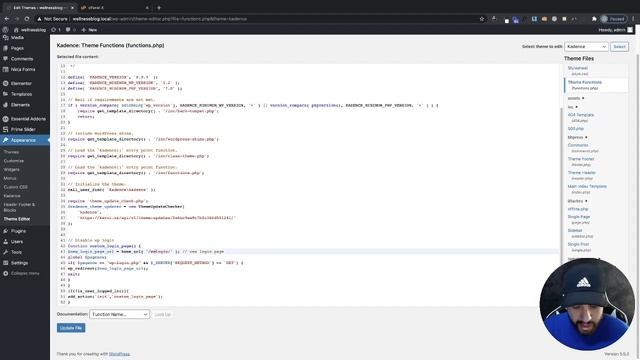Screen dimensions: 640x360
Task: Open the Customize submenu item
Action: pyautogui.click(x=14, y=161)
